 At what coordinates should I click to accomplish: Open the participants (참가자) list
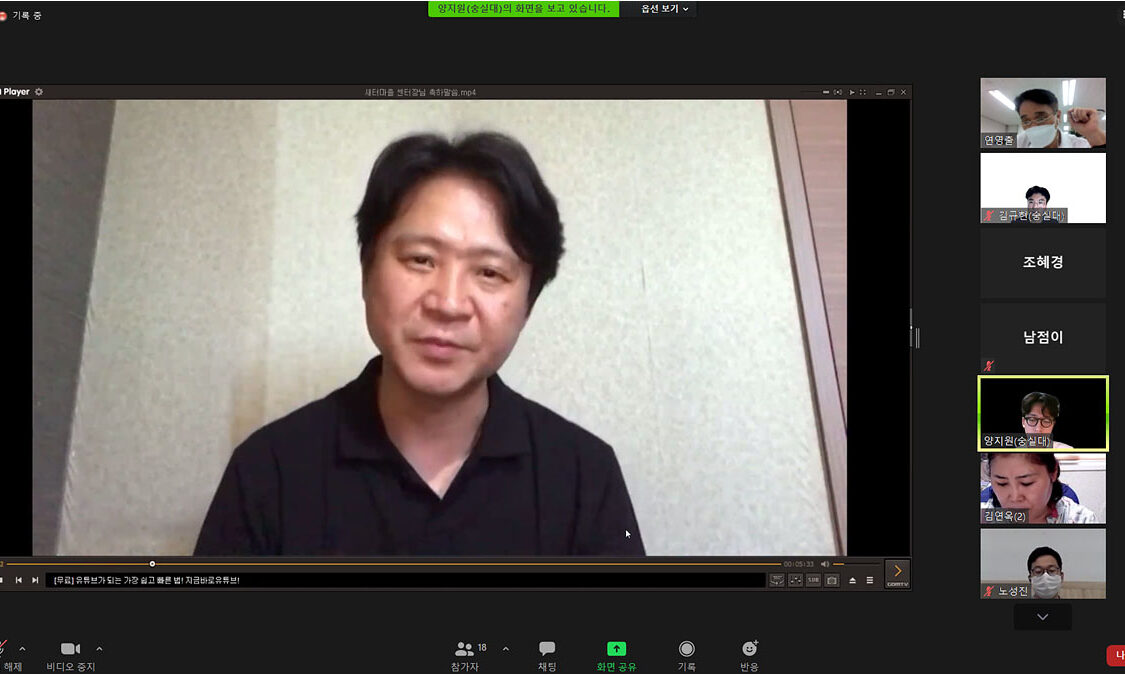click(466, 655)
